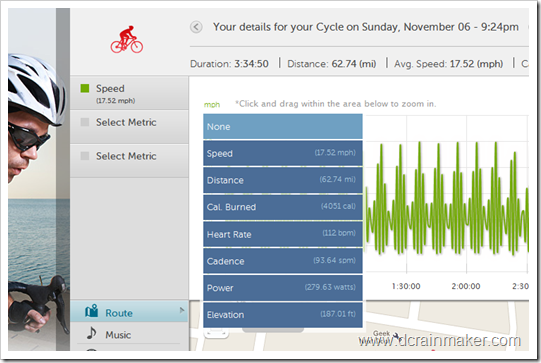Switch to the Route tab
The image size is (541, 363).
(x=129, y=311)
